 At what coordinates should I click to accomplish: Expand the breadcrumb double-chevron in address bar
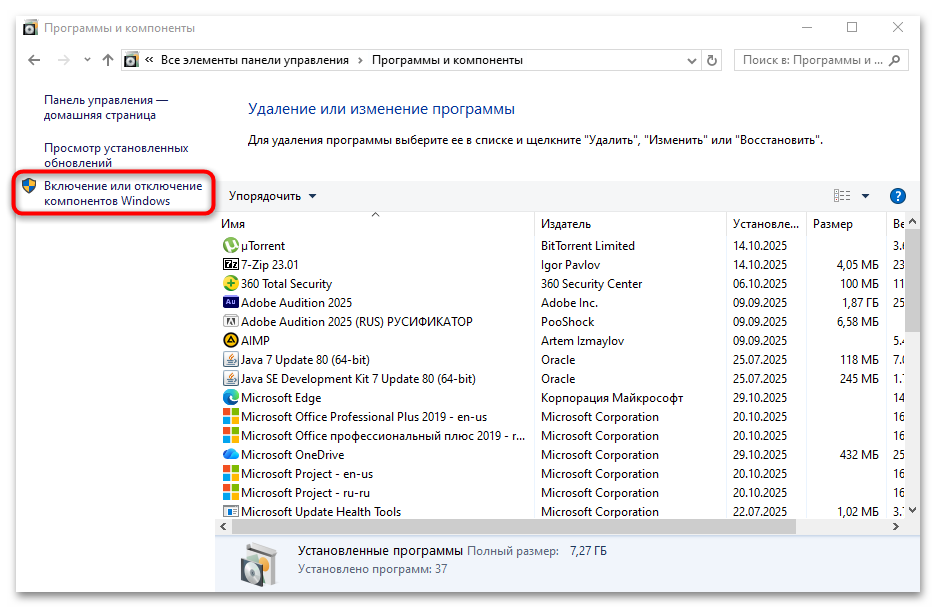[149, 60]
